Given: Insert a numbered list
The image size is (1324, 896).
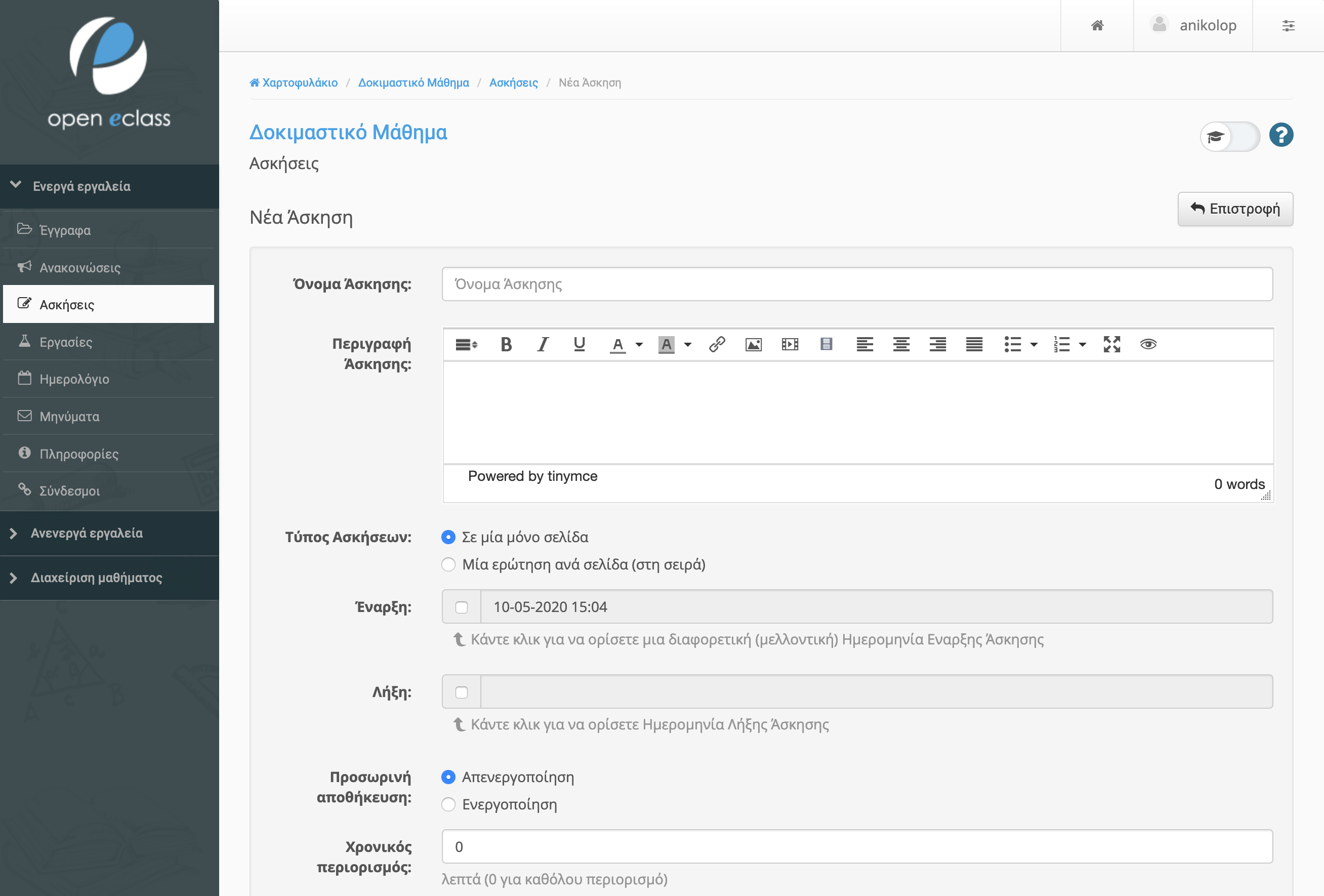Looking at the screenshot, I should pyautogui.click(x=1061, y=344).
